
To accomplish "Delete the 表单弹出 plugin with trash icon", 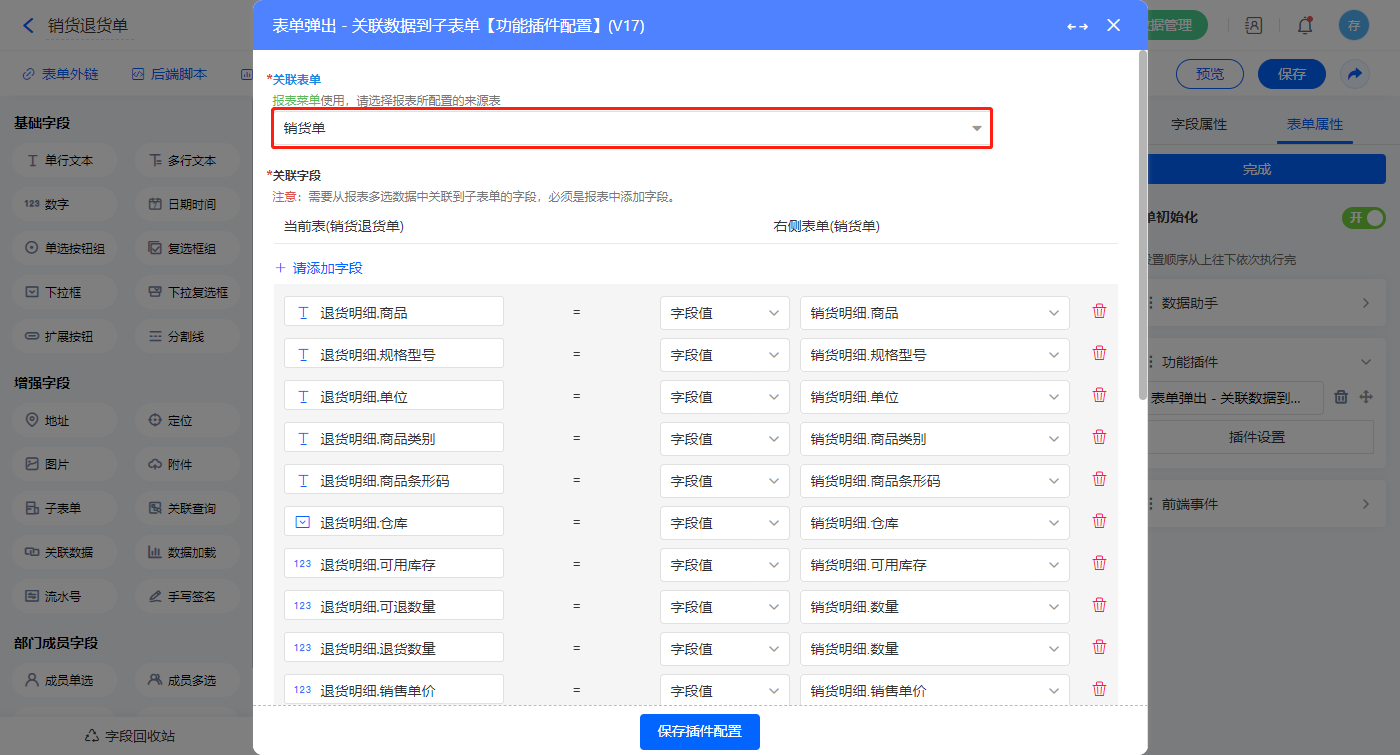I will click(x=1342, y=397).
